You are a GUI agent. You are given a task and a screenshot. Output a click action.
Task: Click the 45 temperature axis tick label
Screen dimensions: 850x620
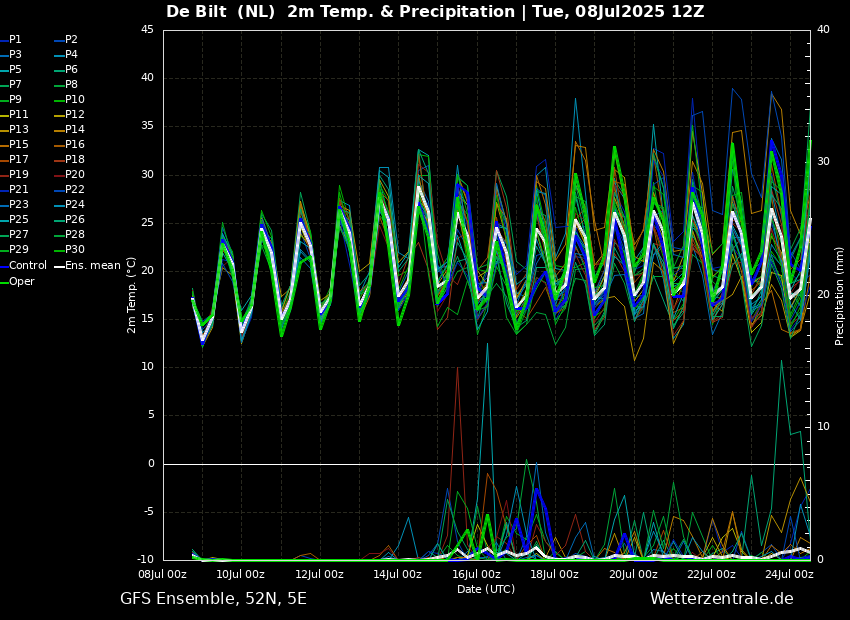point(147,30)
